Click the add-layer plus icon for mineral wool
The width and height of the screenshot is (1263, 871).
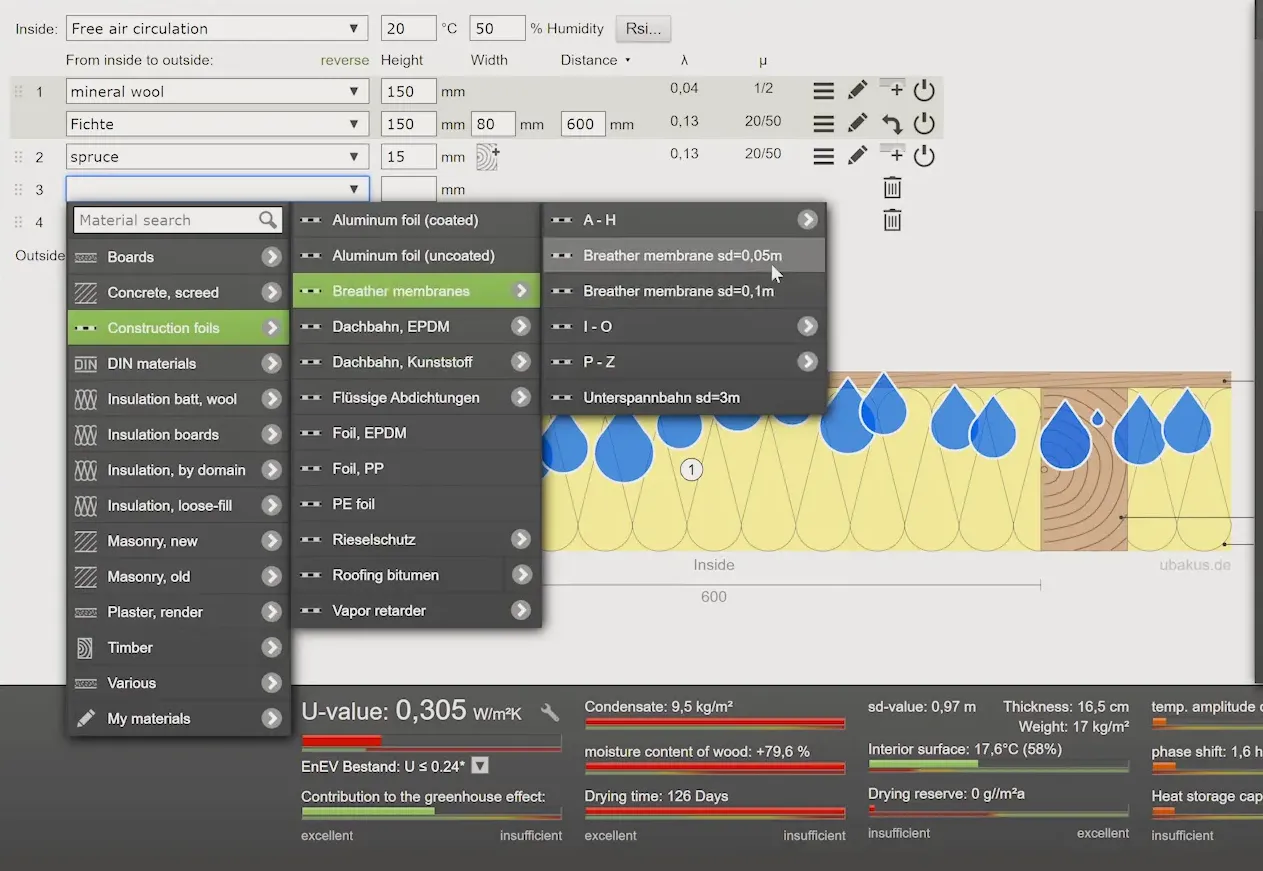pyautogui.click(x=893, y=90)
